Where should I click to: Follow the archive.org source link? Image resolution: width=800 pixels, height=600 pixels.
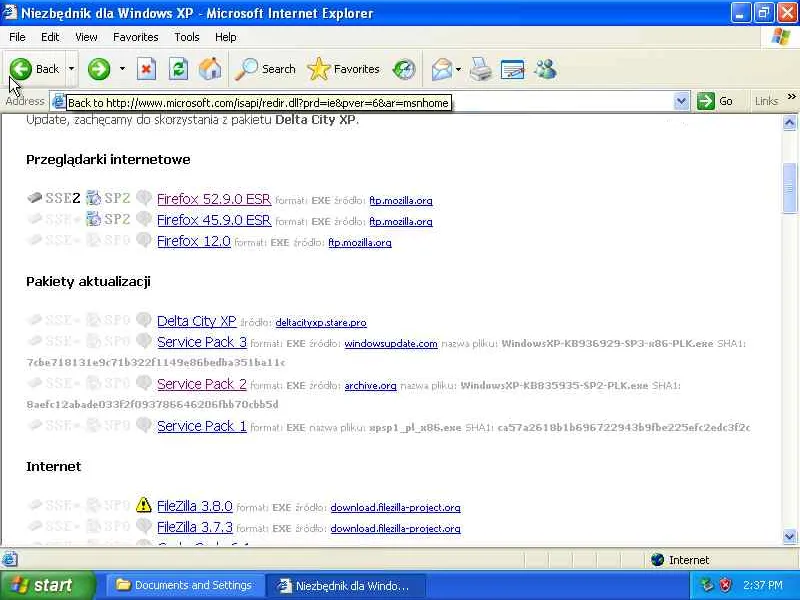point(370,385)
